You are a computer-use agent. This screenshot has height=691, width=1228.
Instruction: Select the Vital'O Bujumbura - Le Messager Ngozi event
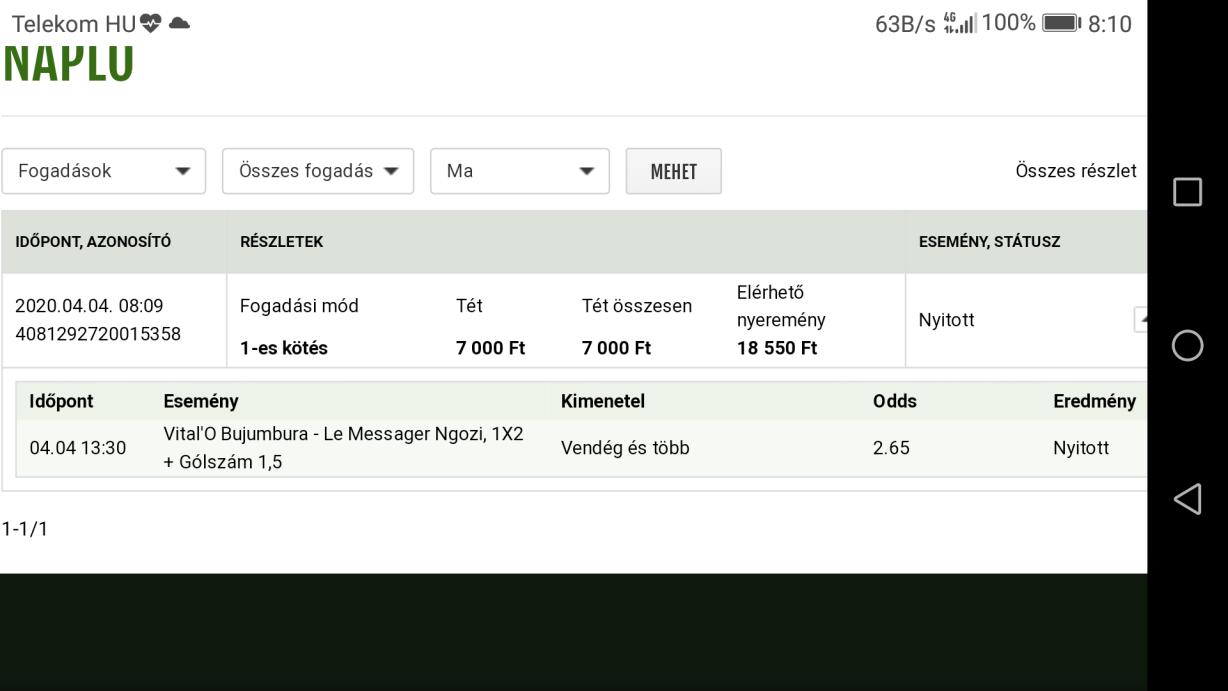(x=343, y=448)
